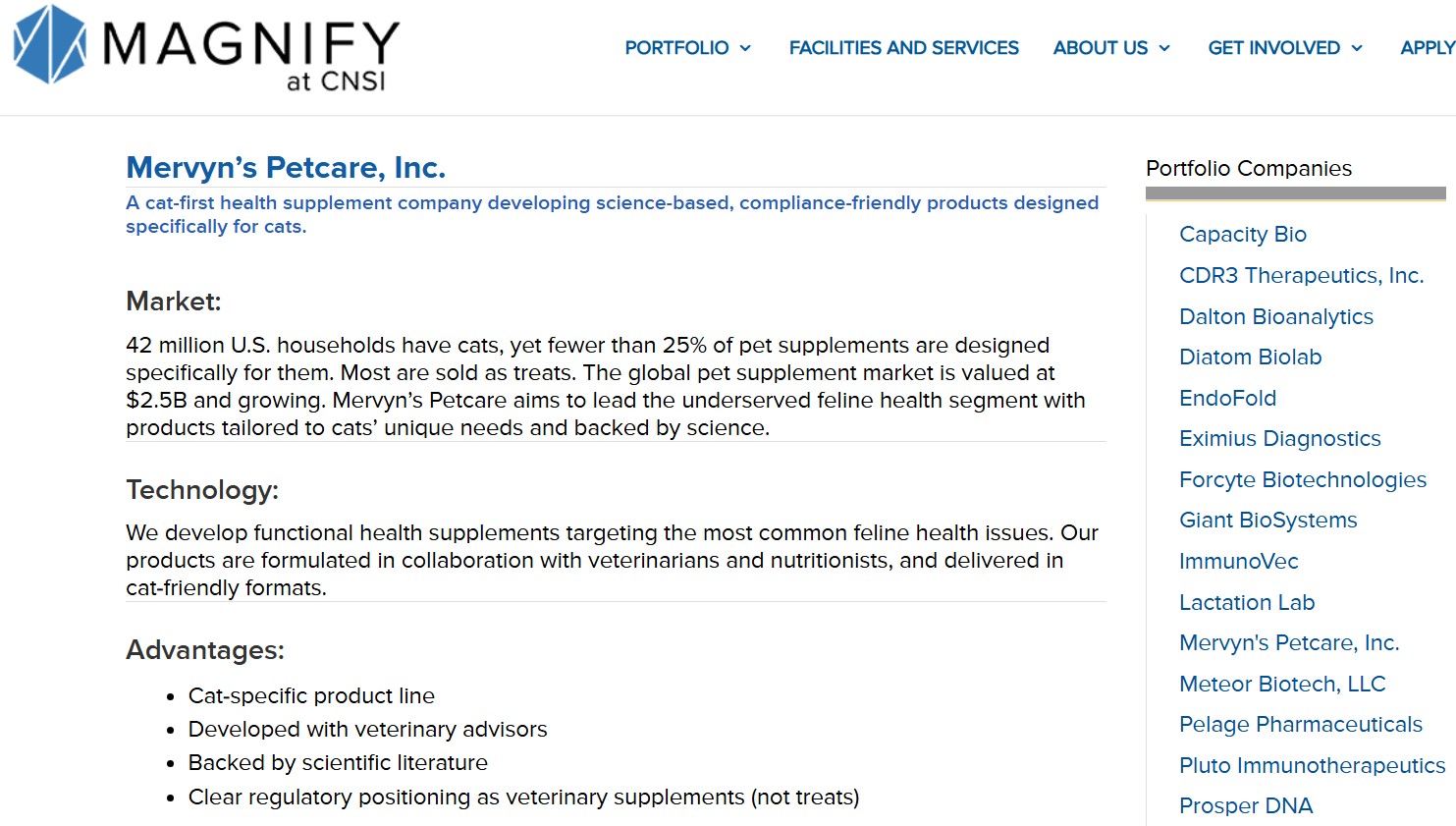The image size is (1456, 826).
Task: Open the Giant BioSystems page
Action: [1267, 521]
